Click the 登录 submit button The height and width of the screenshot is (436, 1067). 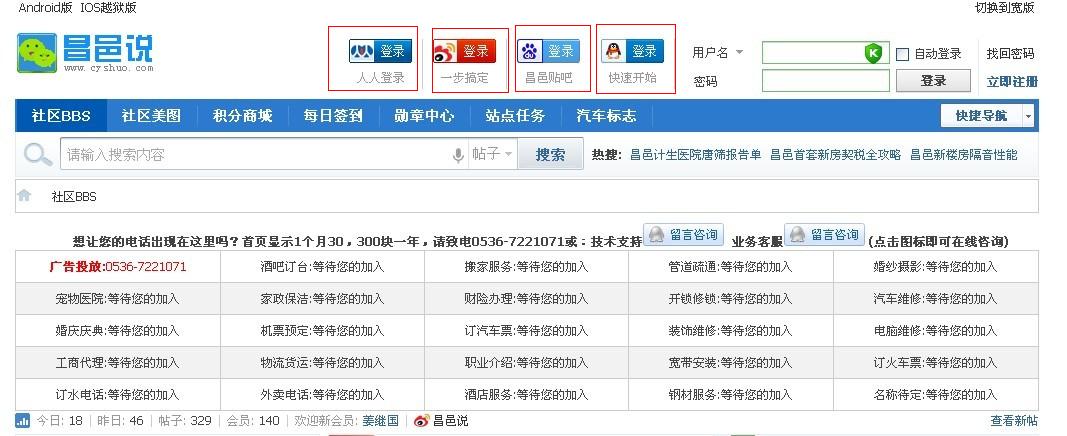pyautogui.click(x=933, y=81)
